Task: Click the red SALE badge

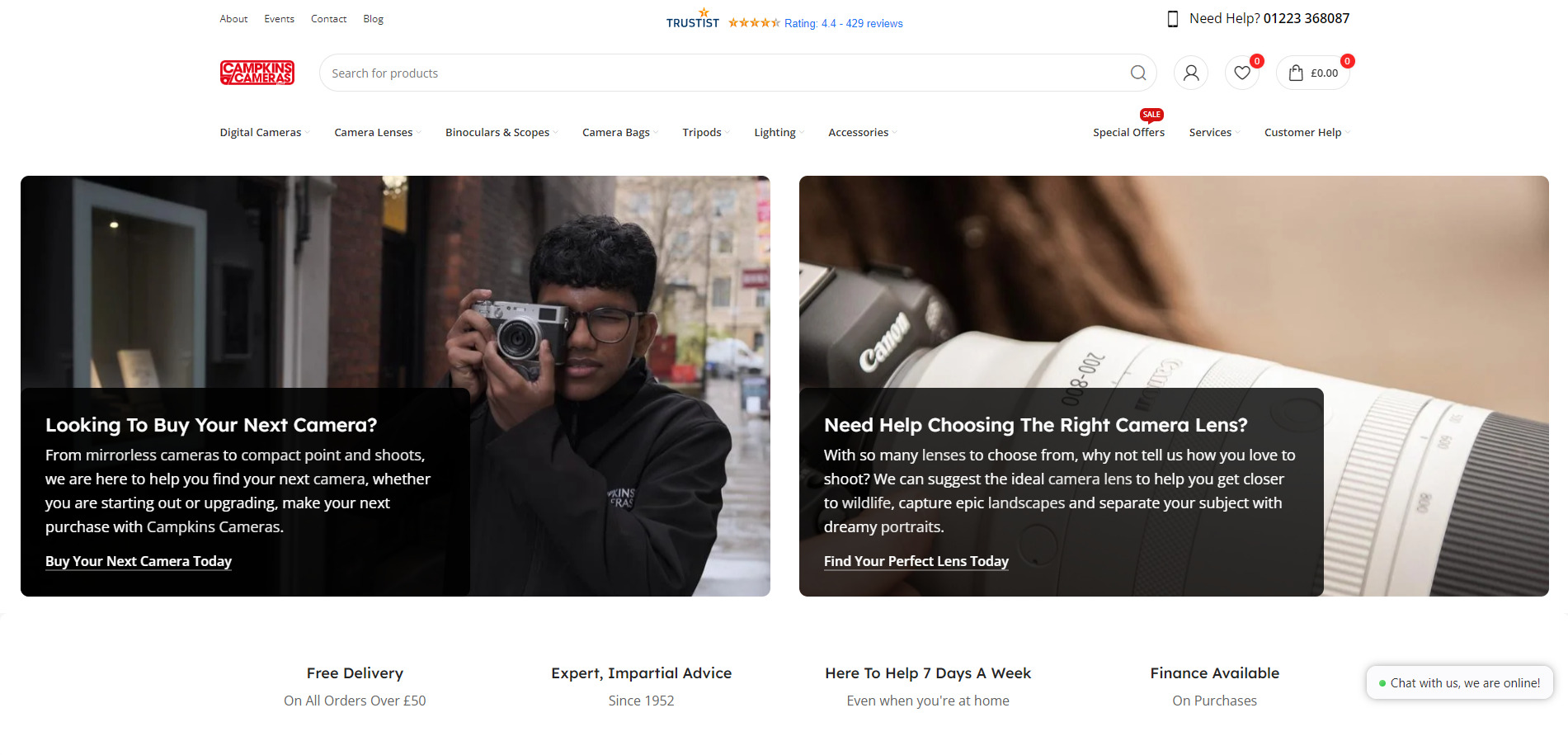Action: [x=1151, y=115]
